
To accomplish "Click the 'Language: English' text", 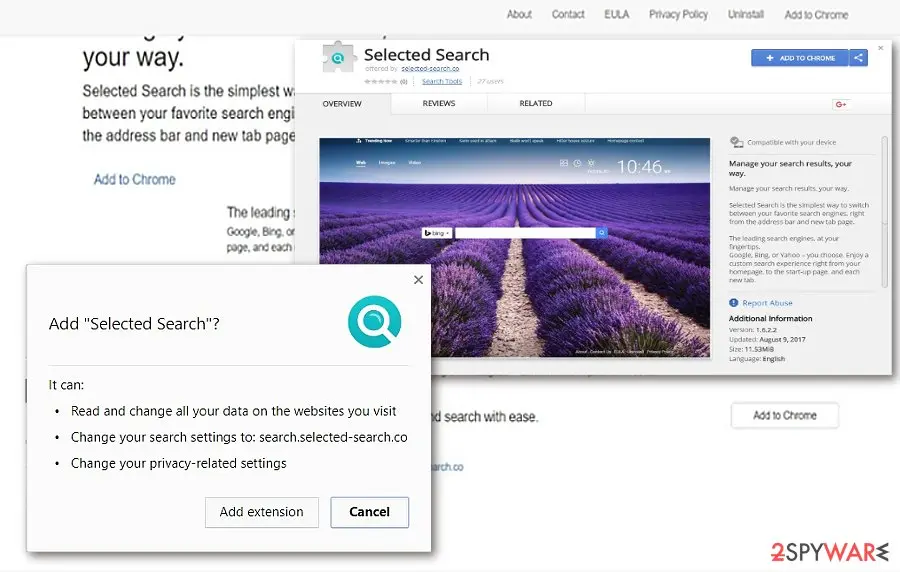I will coord(757,359).
